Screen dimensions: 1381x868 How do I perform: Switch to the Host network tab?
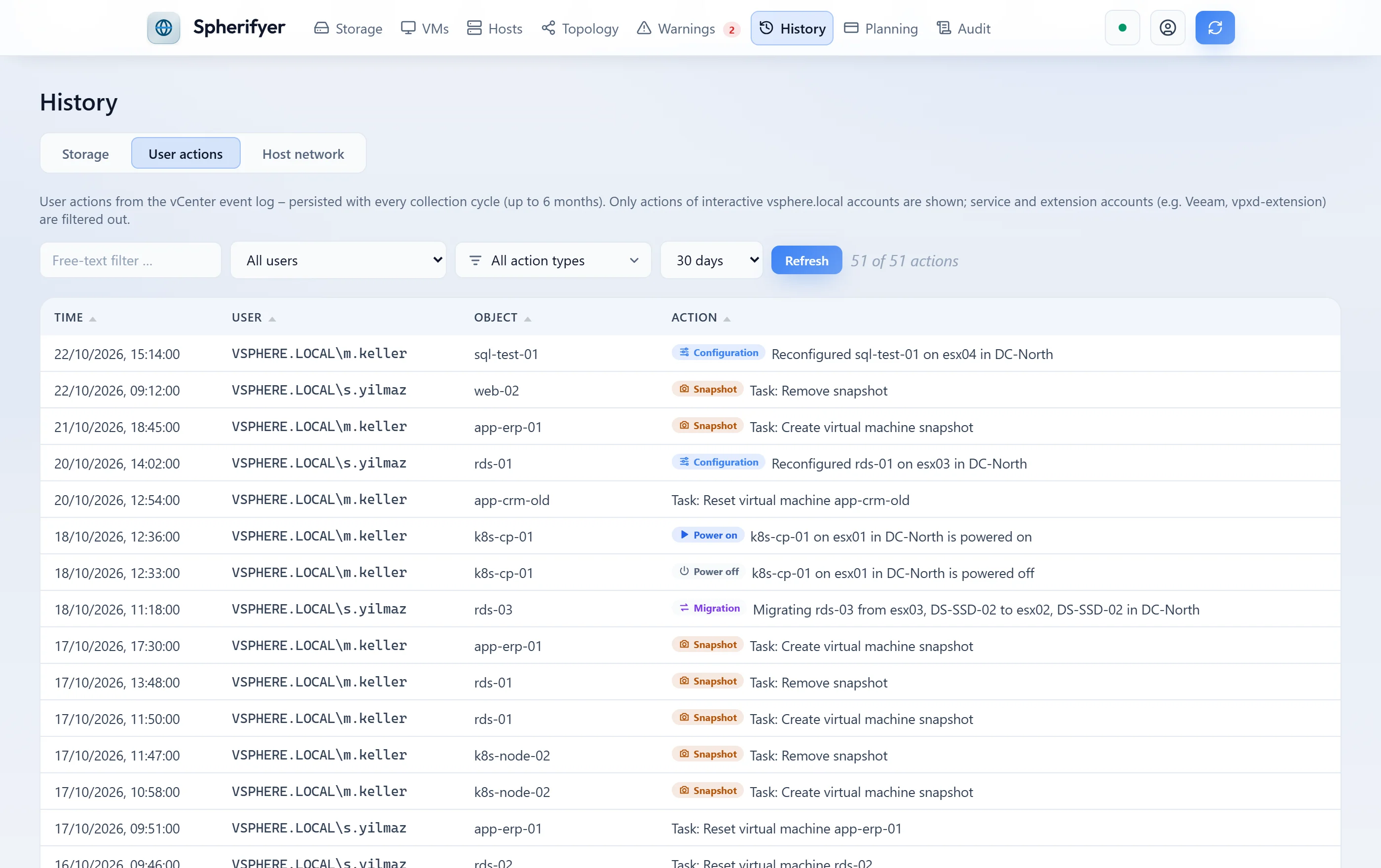pos(303,154)
